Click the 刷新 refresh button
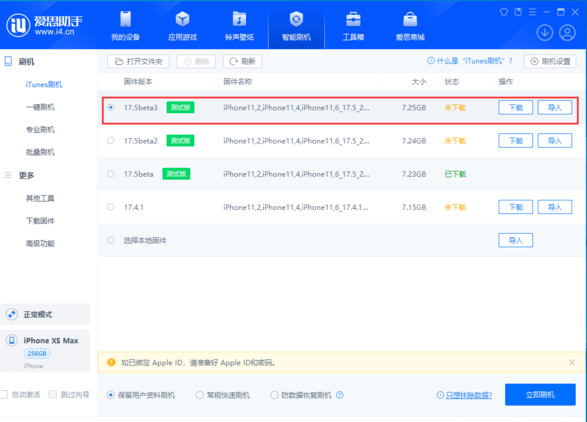The height and width of the screenshot is (422, 587). tap(242, 61)
